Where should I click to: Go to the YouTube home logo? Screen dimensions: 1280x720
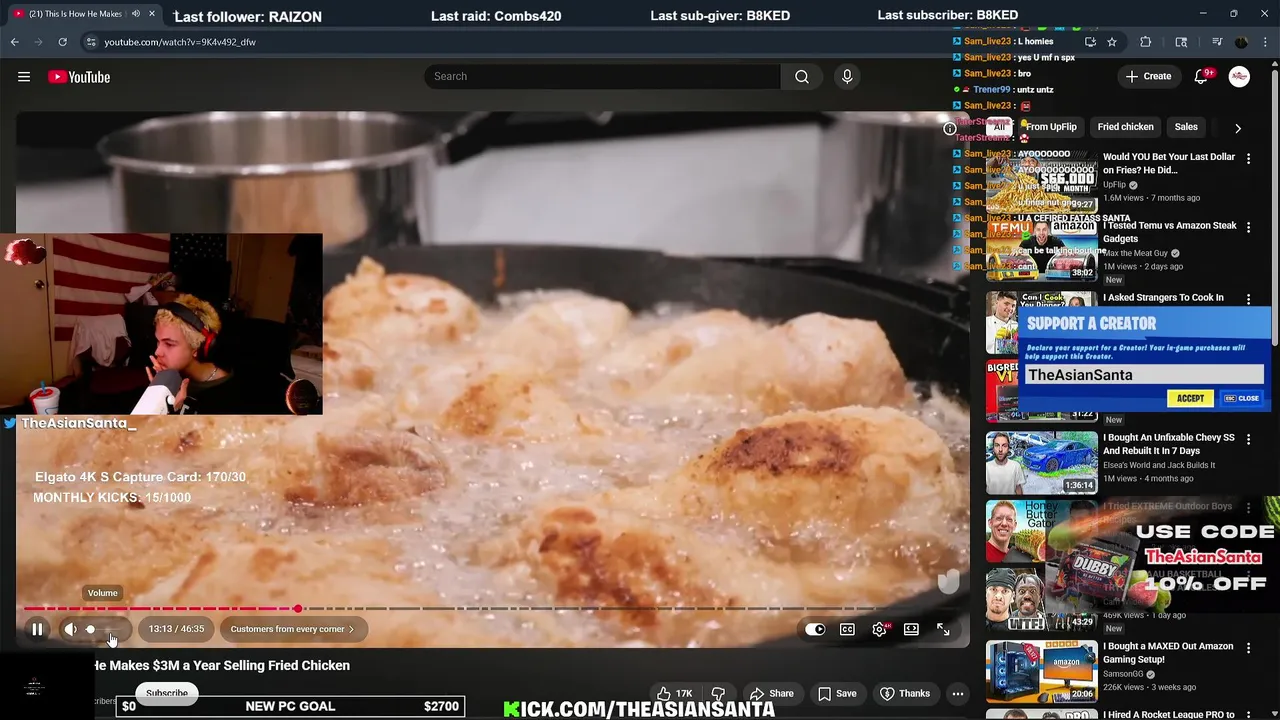[x=79, y=77]
